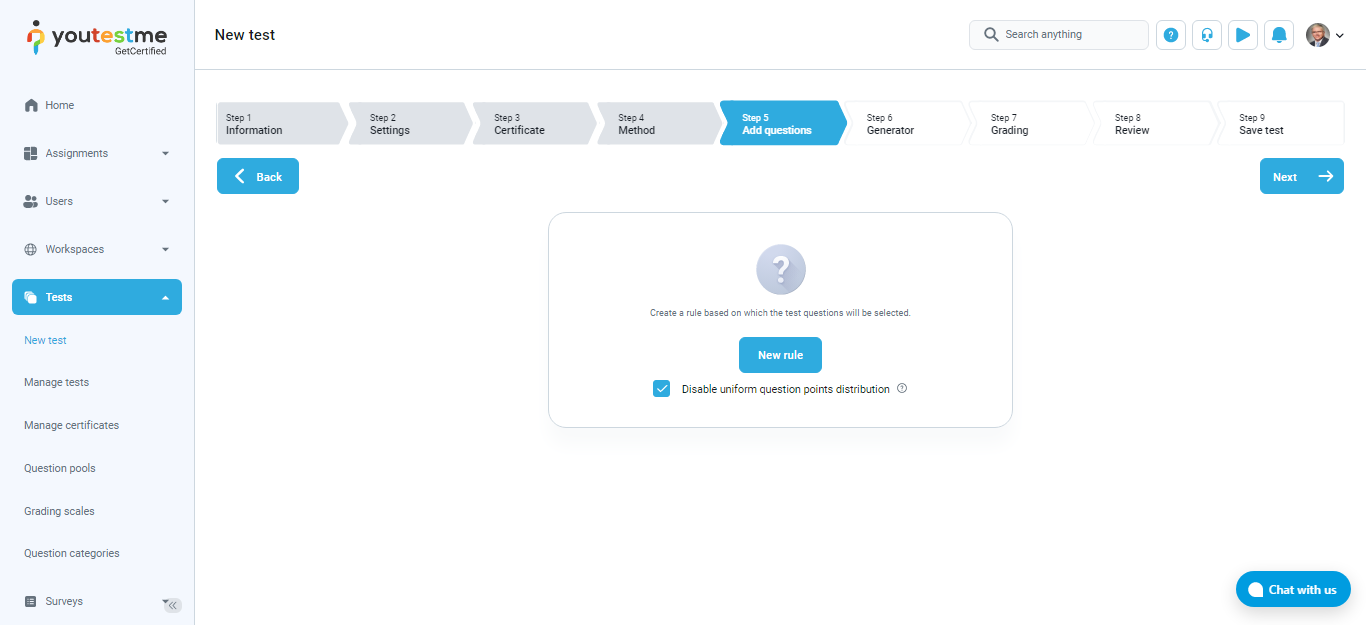Go to Step 6 Generator
Screen dimensions: 1366x625
pos(903,124)
